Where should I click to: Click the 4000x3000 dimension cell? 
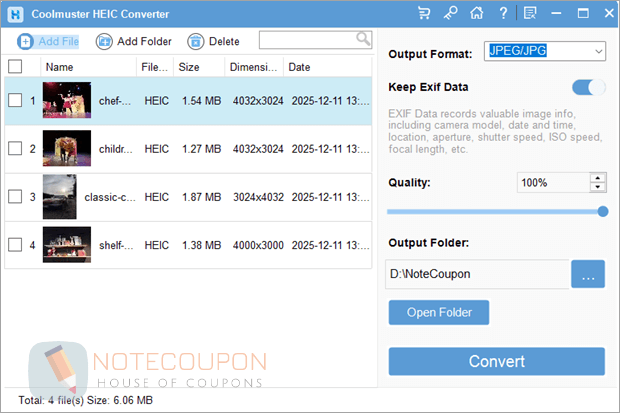[258, 245]
